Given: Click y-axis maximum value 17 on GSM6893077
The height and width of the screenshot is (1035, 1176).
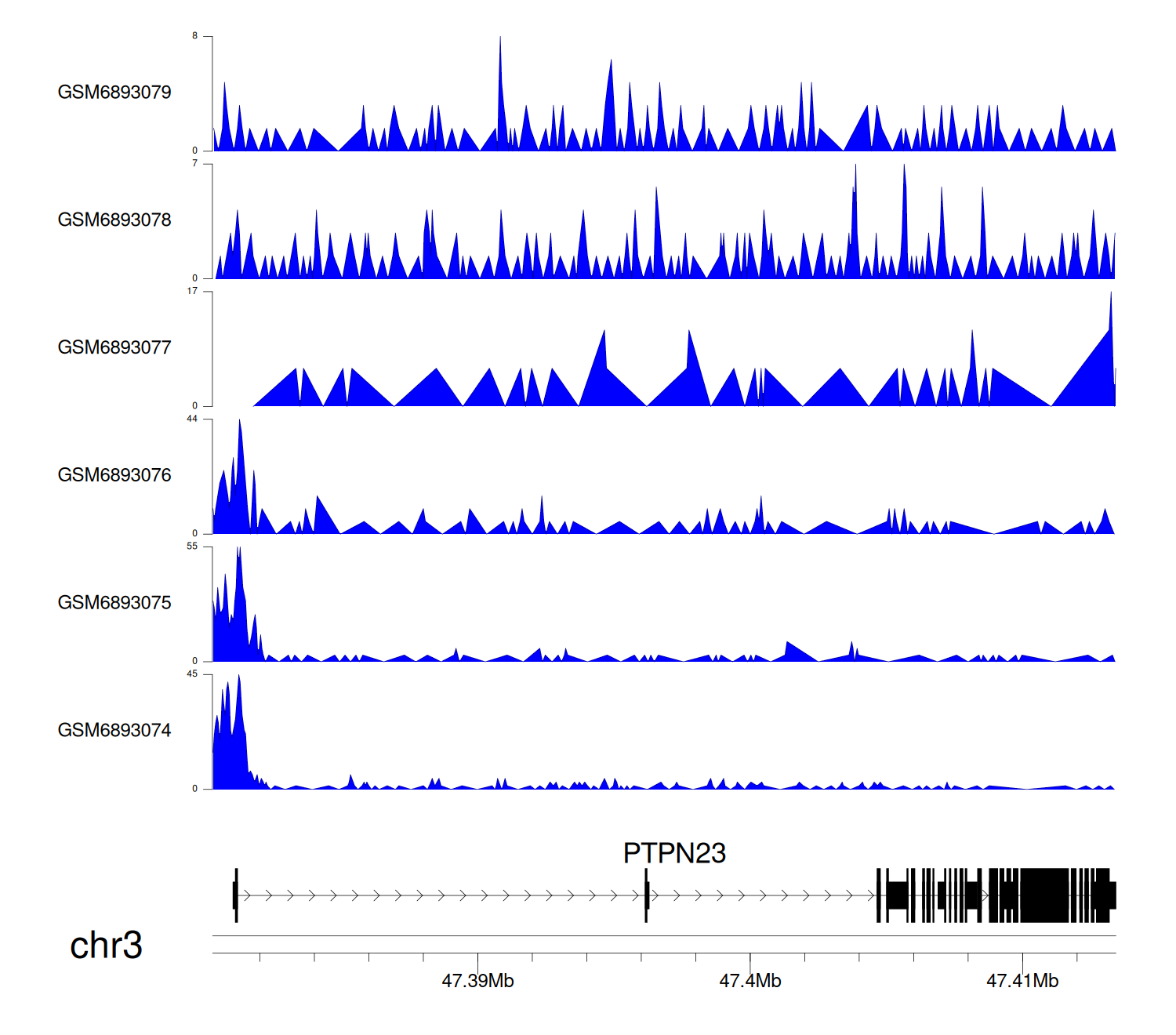Looking at the screenshot, I should pyautogui.click(x=192, y=292).
